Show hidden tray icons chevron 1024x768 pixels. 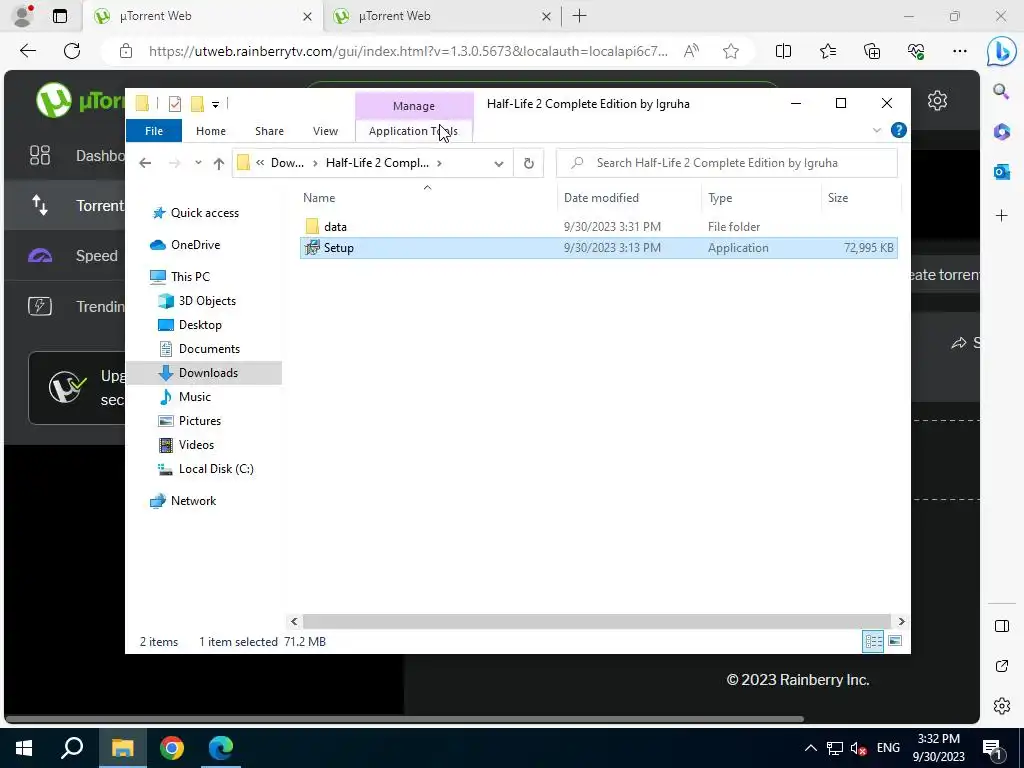pyautogui.click(x=810, y=748)
